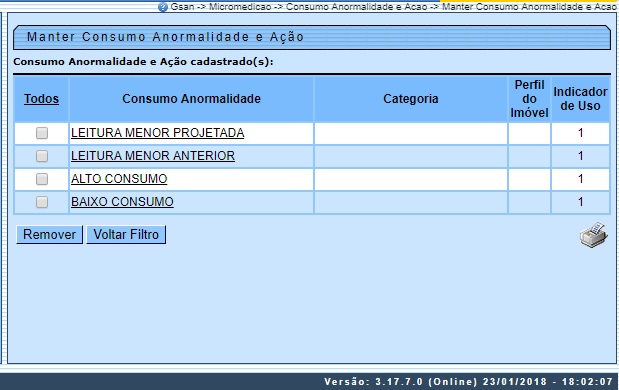
Task: Click the Gsan breadcrumb path text
Action: (x=393, y=7)
